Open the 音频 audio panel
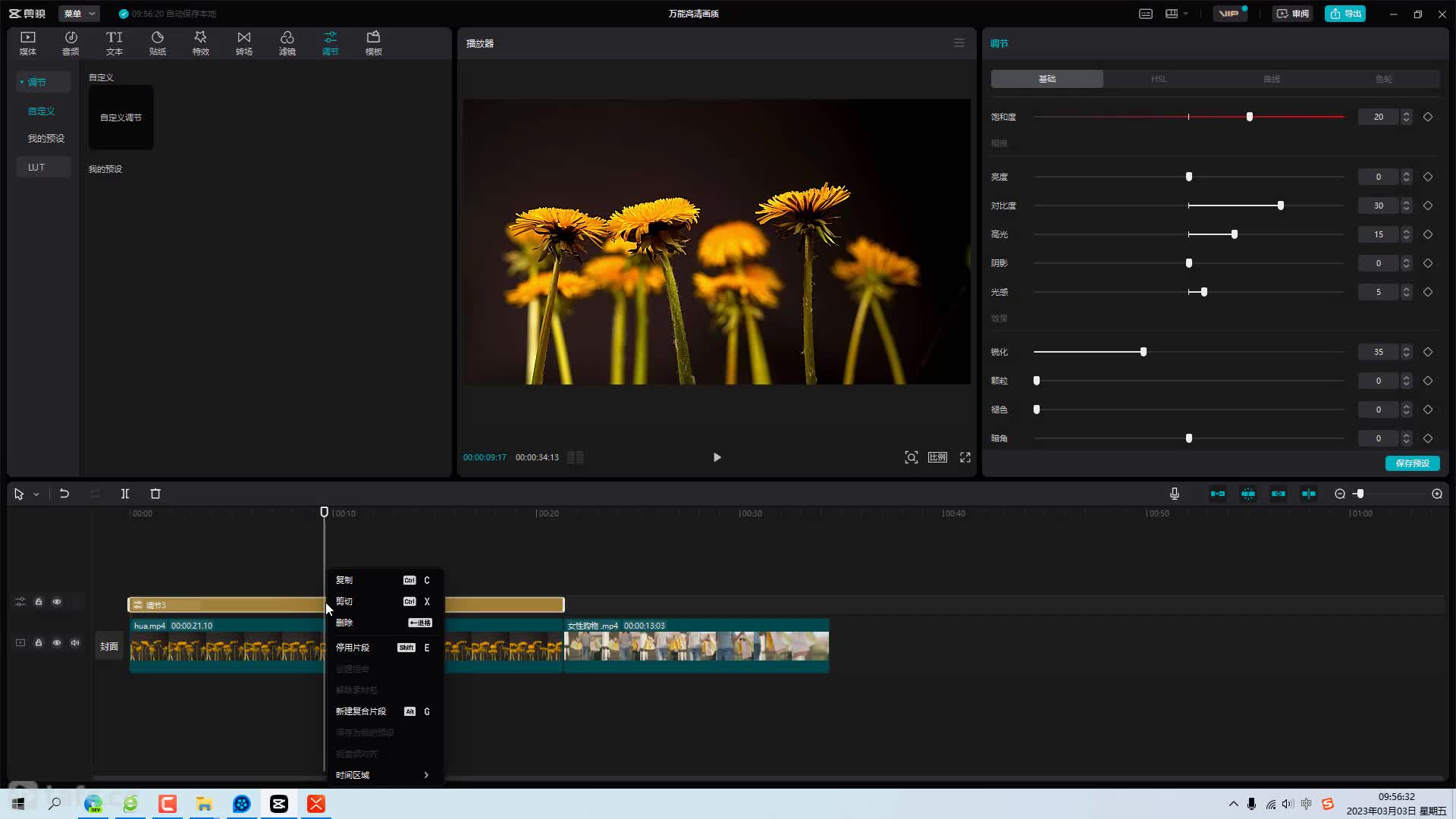Viewport: 1456px width, 819px height. pyautogui.click(x=71, y=43)
